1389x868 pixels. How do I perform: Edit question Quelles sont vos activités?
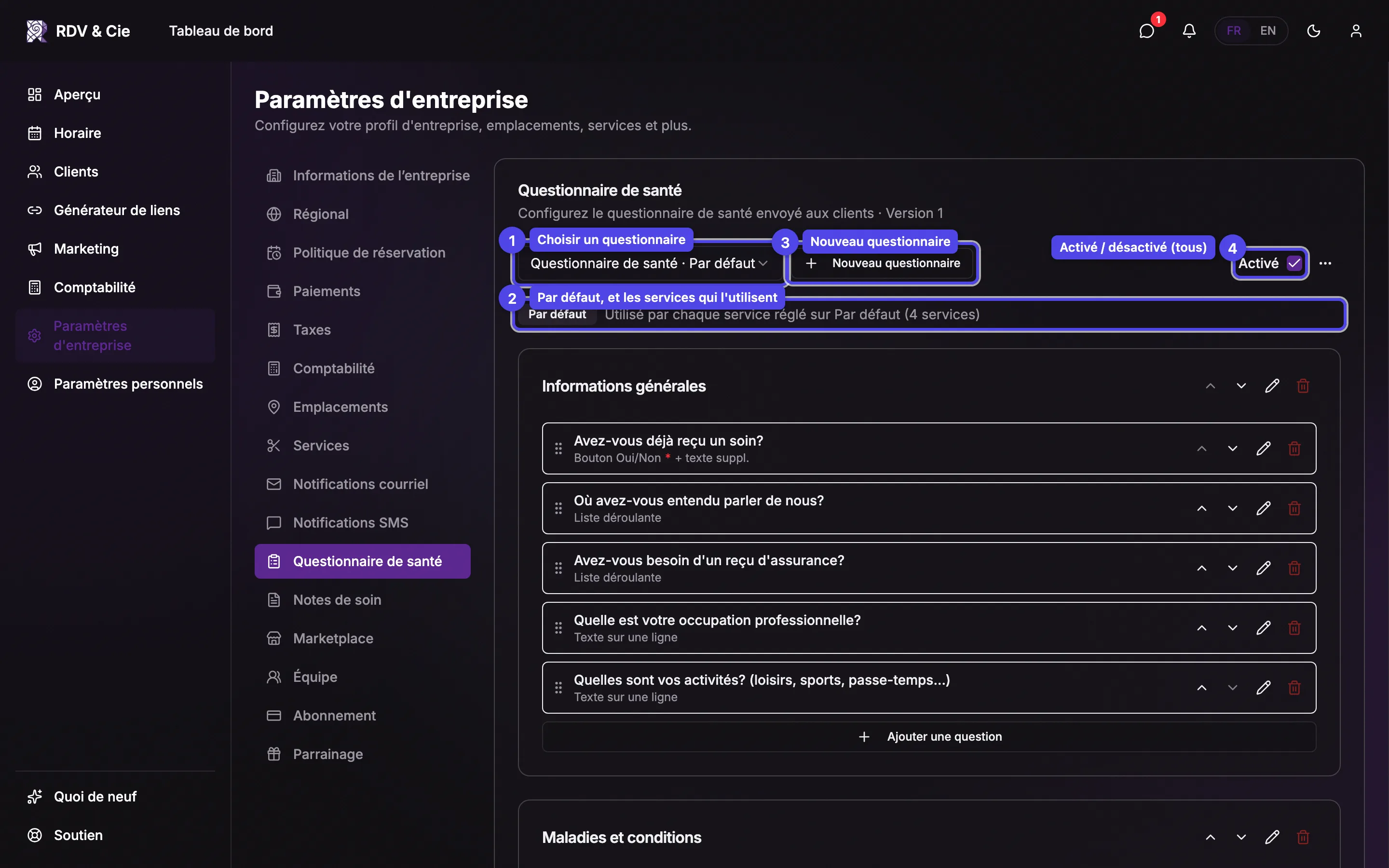coord(1263,687)
